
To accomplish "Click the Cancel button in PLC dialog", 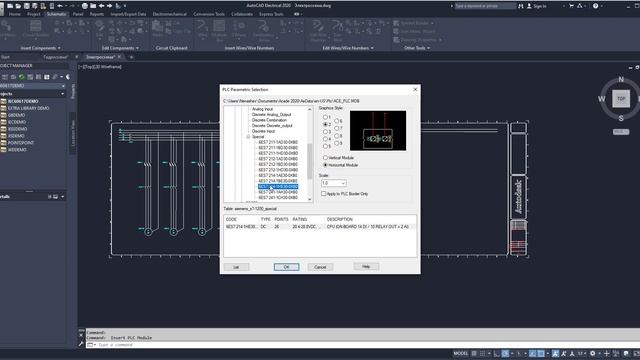I will (320, 267).
